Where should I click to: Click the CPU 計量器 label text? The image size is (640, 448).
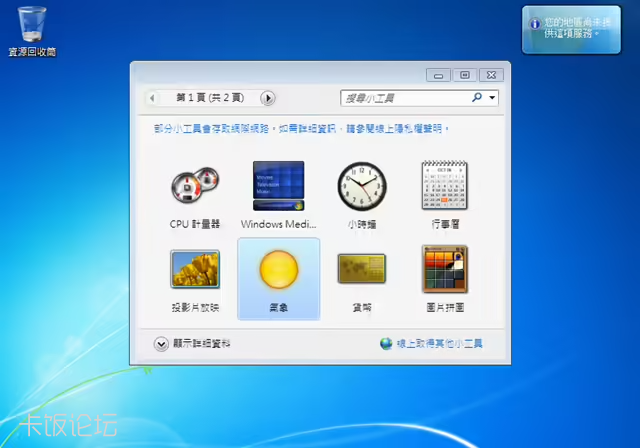[195, 224]
